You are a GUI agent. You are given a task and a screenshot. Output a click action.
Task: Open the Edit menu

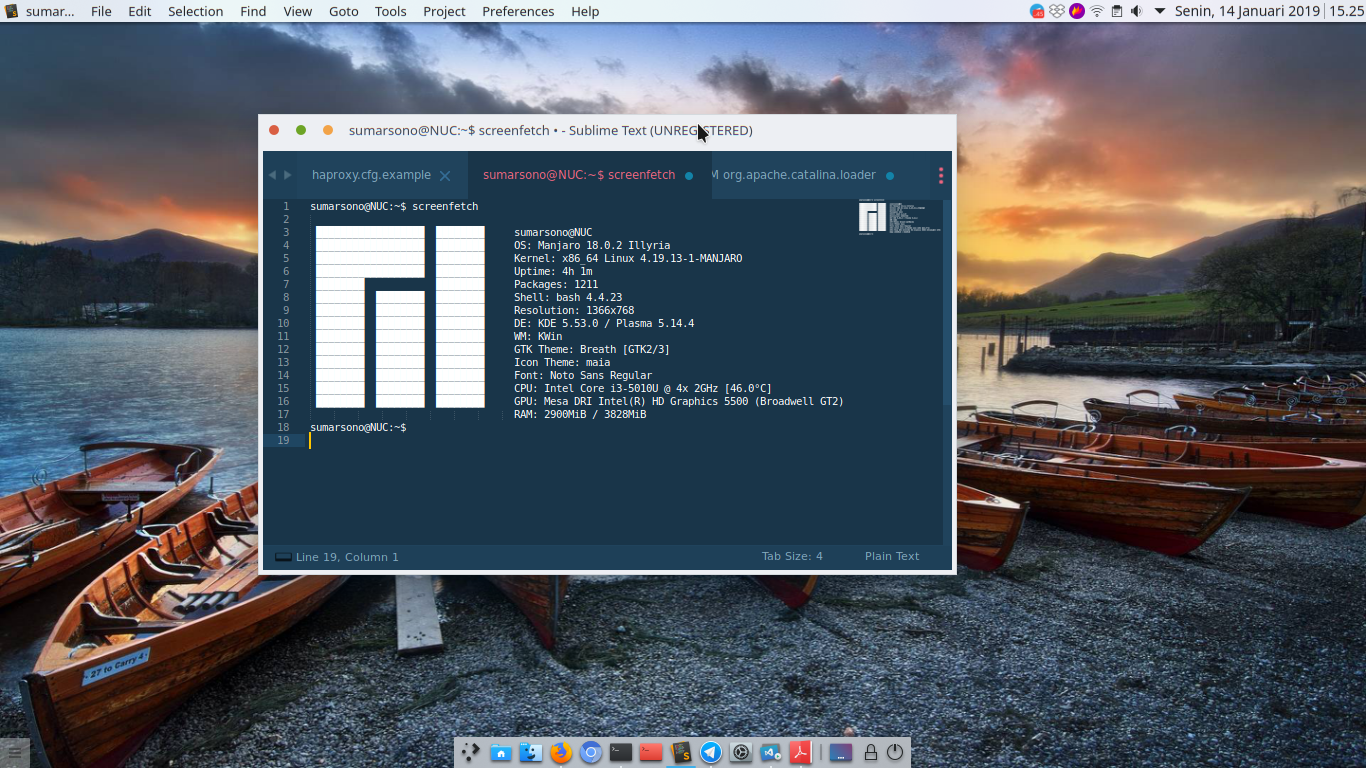[140, 11]
